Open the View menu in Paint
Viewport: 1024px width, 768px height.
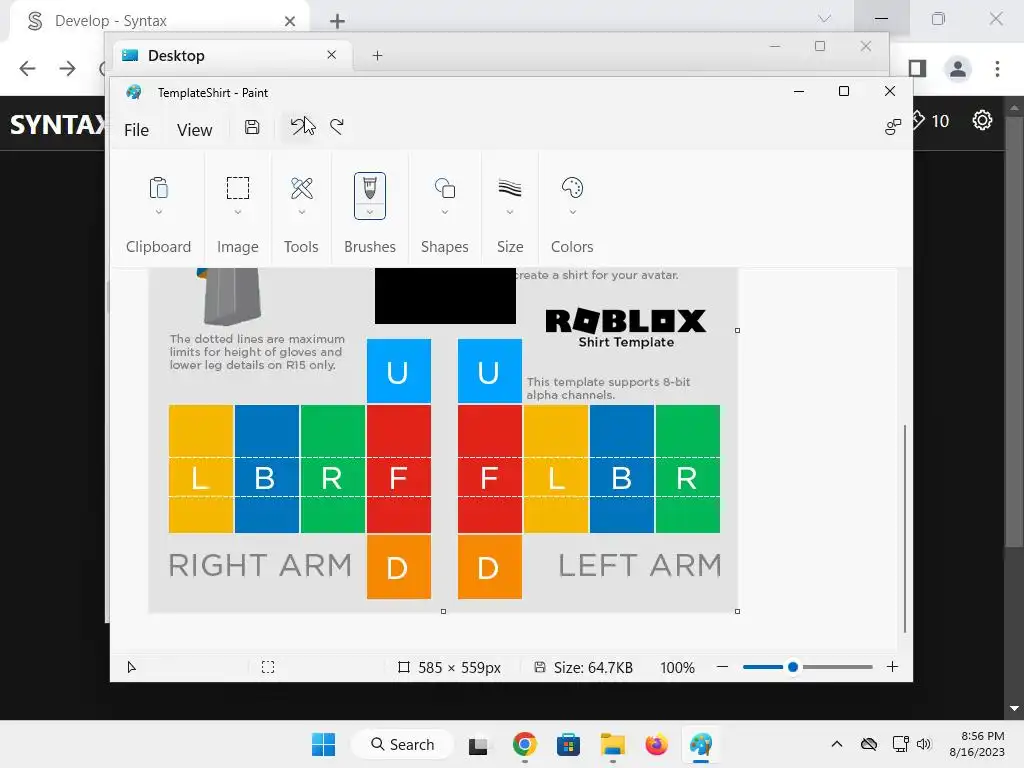(195, 130)
